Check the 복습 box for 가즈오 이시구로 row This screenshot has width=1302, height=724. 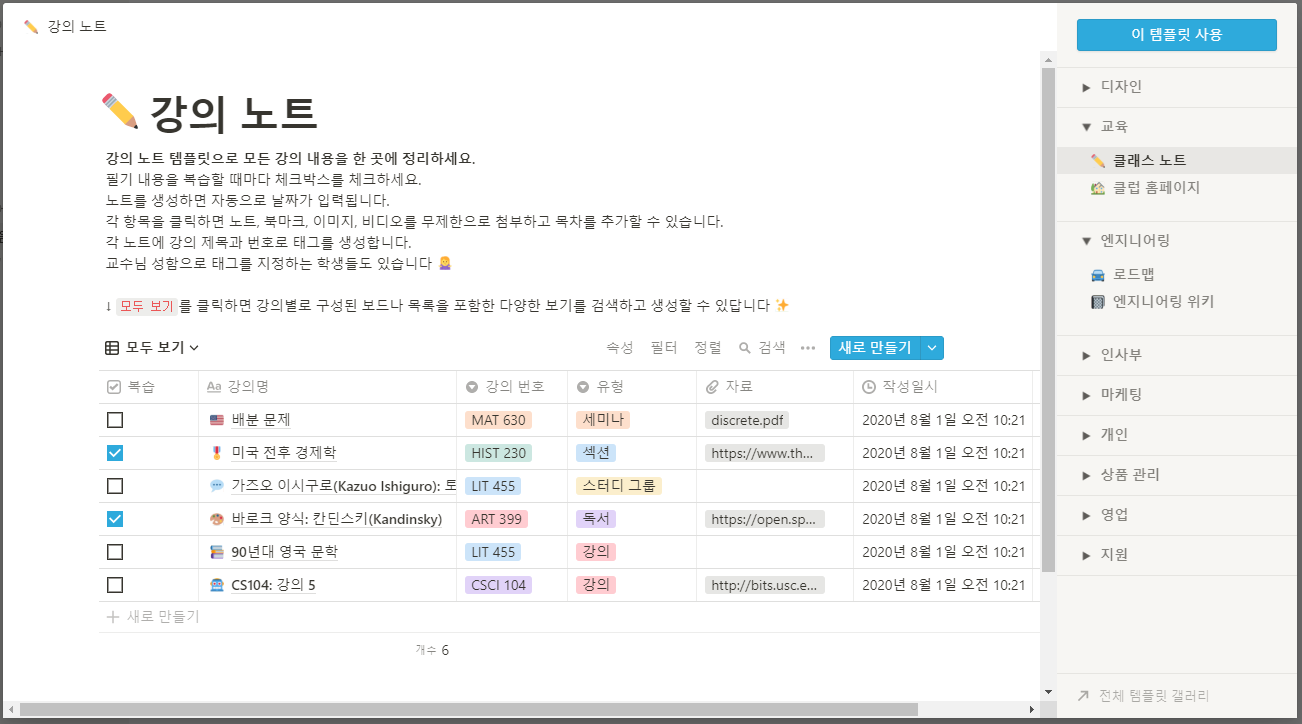pyautogui.click(x=115, y=486)
